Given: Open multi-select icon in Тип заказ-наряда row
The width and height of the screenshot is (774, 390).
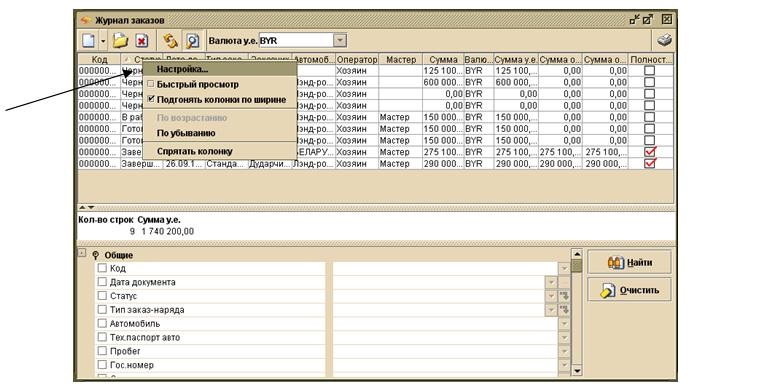Looking at the screenshot, I should (x=564, y=310).
